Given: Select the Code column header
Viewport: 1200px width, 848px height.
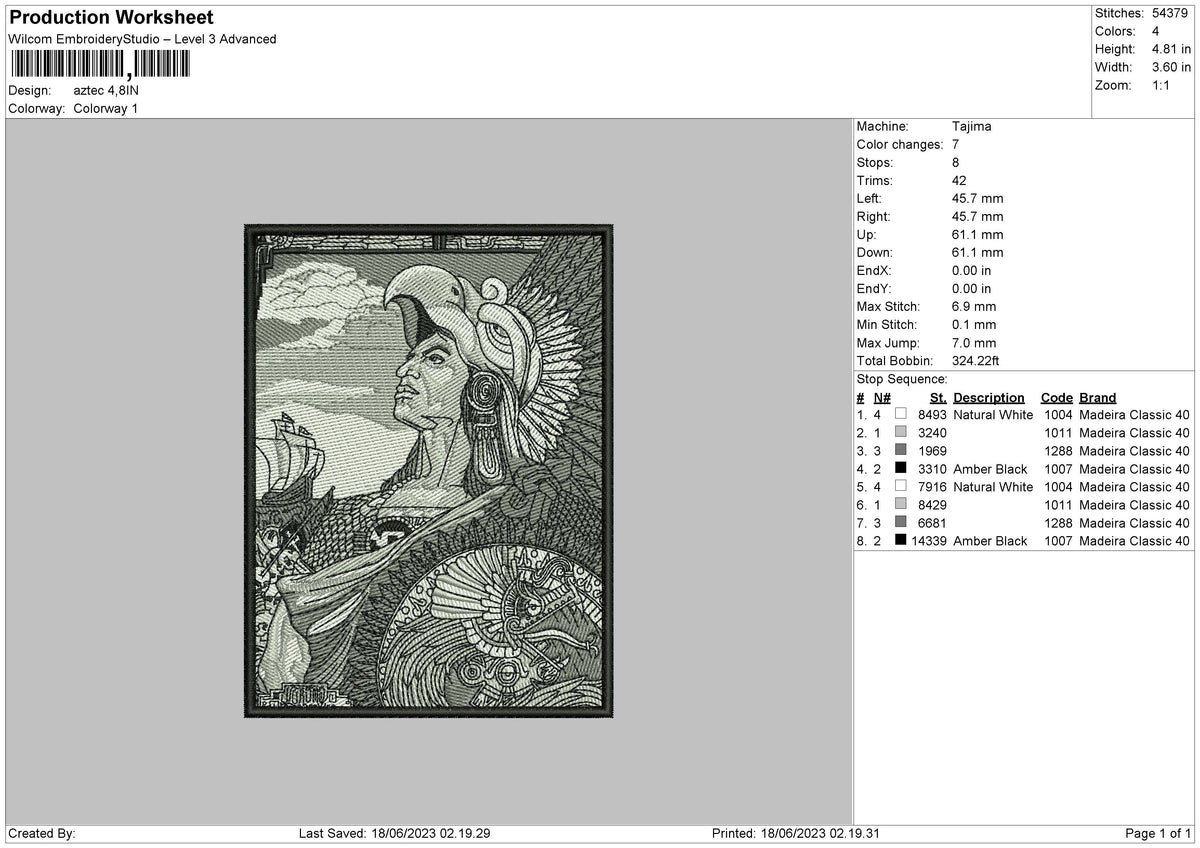Looking at the screenshot, I should point(1056,397).
